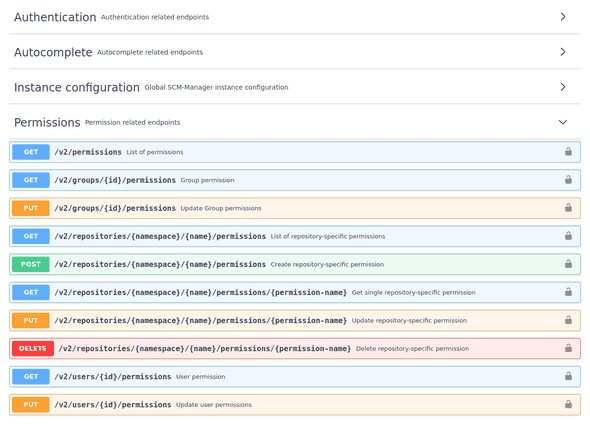Click 'Update user permissions' summary text
Screen dimensions: 590x430
click(x=214, y=405)
